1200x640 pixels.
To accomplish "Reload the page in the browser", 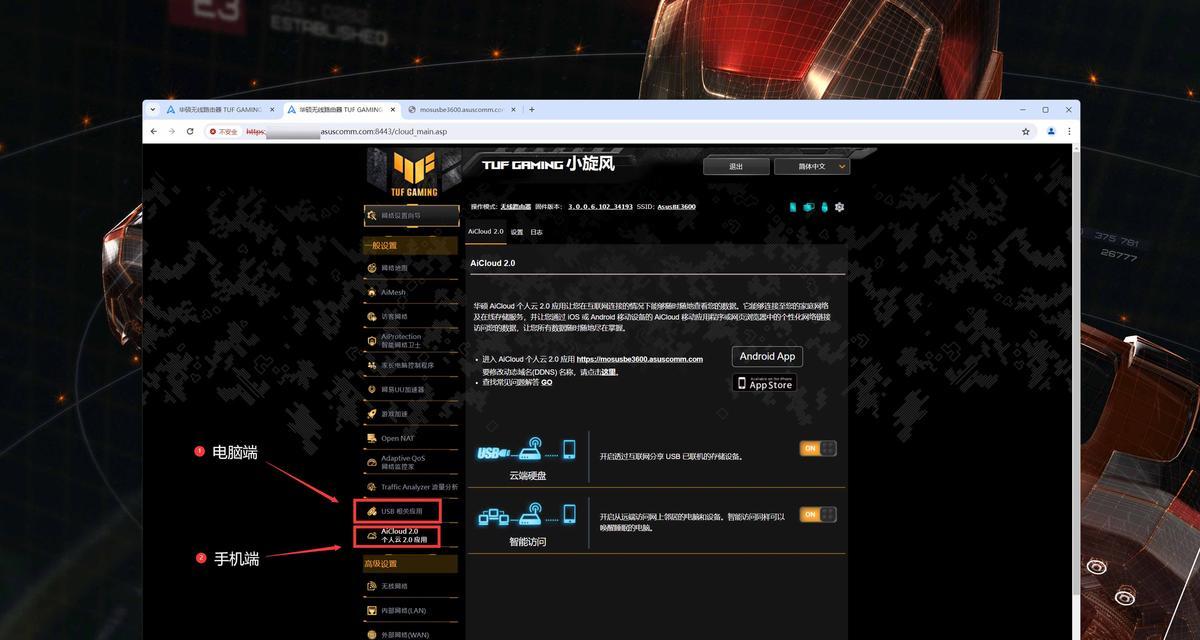I will [190, 131].
